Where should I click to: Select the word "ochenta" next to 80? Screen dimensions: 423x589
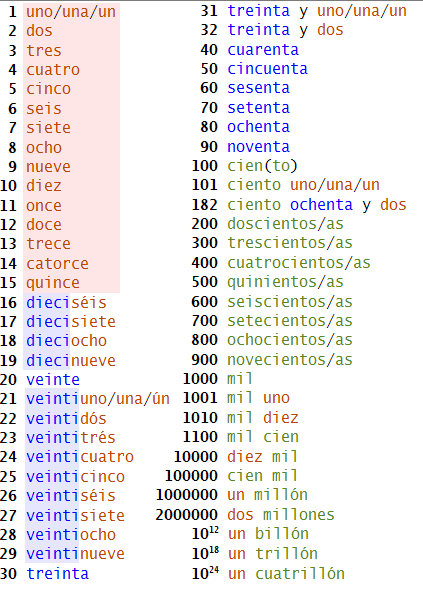click(258, 127)
